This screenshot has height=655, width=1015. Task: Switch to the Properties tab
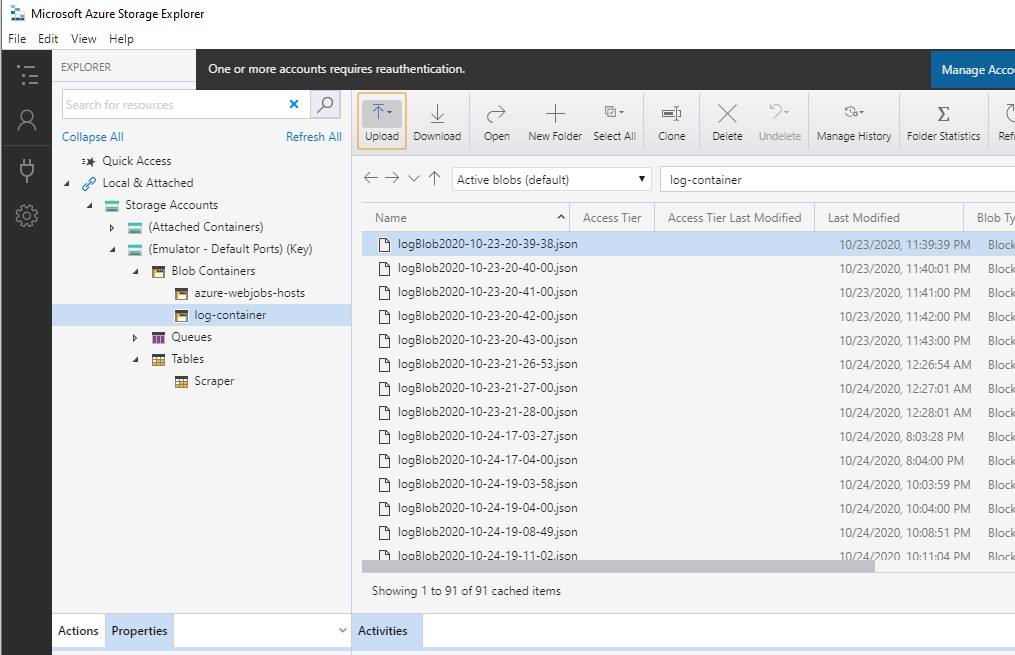tap(139, 630)
